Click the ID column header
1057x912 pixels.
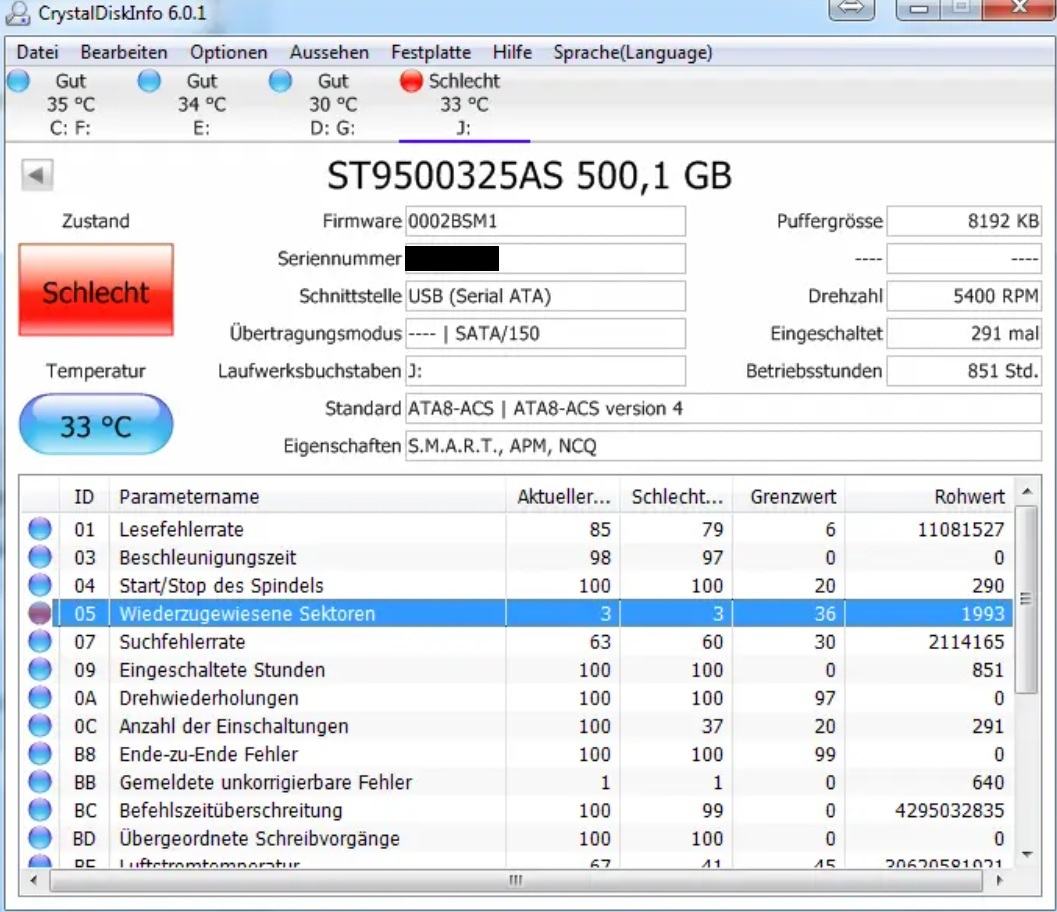[84, 497]
